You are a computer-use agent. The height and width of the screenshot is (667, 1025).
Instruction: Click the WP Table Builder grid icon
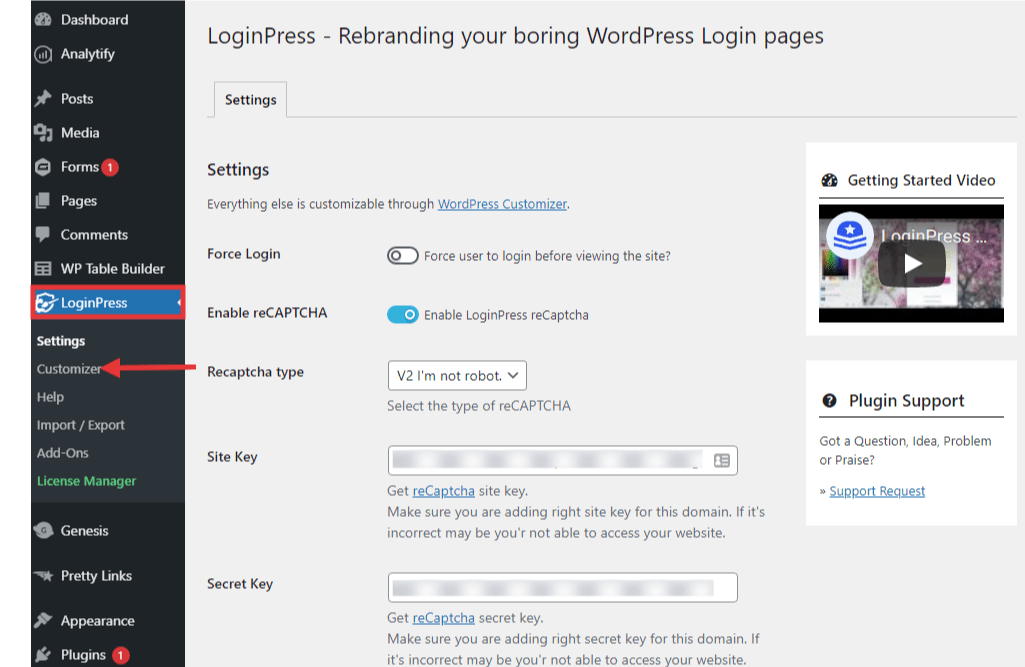coord(43,269)
